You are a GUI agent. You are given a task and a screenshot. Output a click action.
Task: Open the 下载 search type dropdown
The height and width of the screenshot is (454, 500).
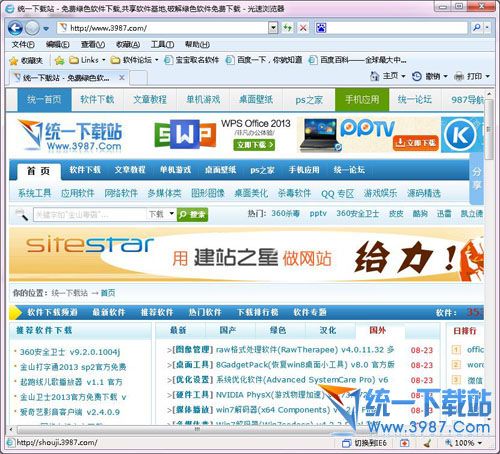(162, 214)
